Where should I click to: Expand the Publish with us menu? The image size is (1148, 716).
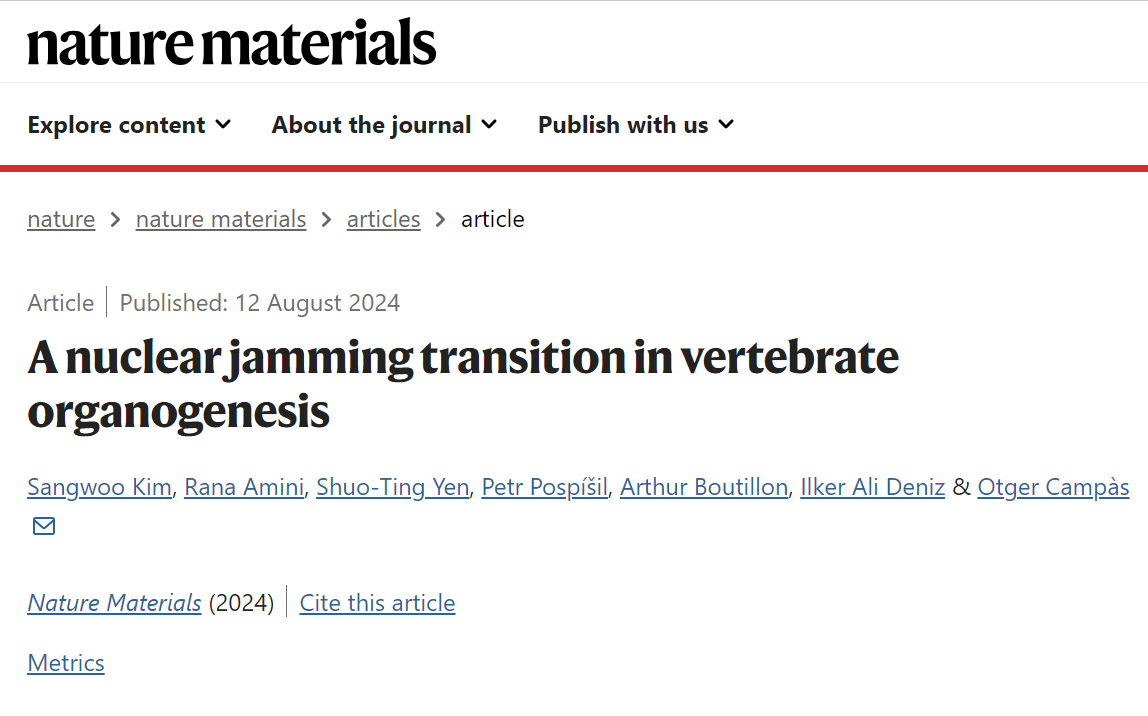(636, 125)
